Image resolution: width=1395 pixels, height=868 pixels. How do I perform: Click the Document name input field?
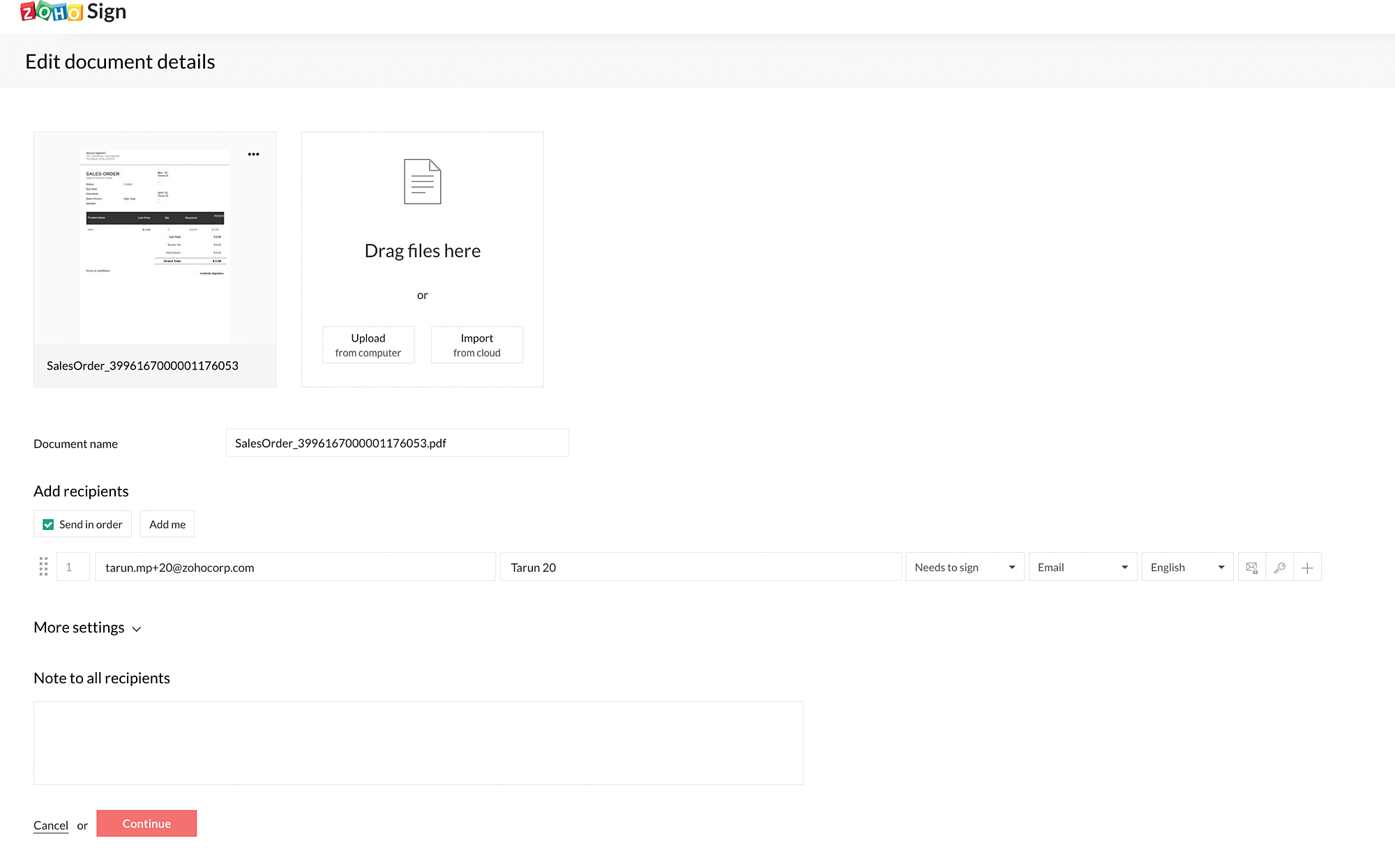pyautogui.click(x=397, y=443)
